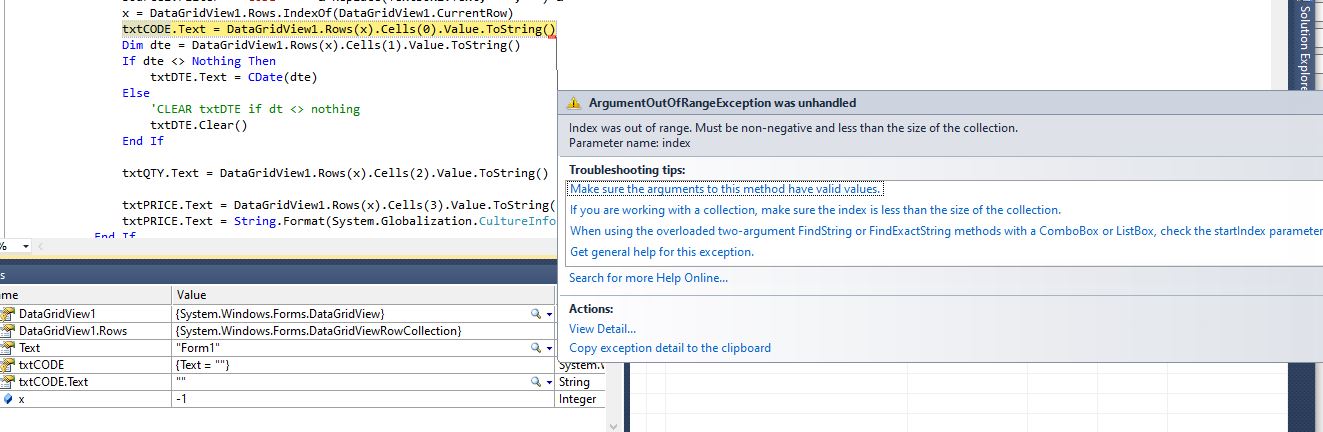Screen dimensions: 1323x432
Task: Click the green 'CLEAR txtDTE' comment line
Action: (x=255, y=109)
